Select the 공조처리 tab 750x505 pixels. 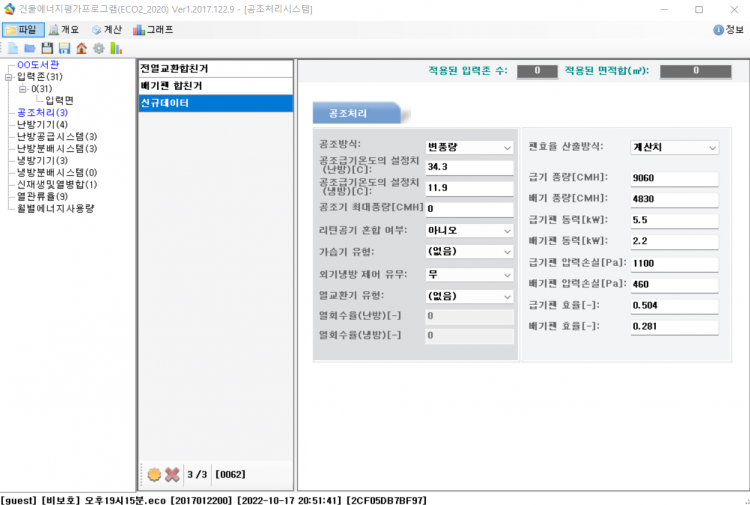355,113
